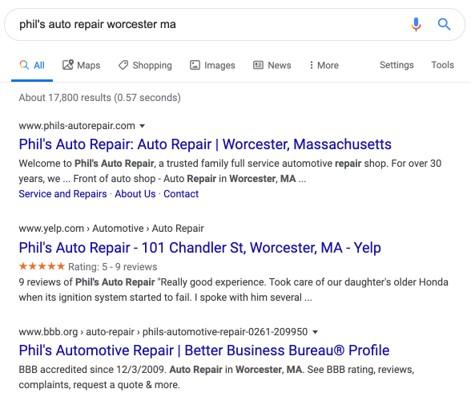Viewport: 471px width, 397px height.
Task: Click the microphone voice search icon
Action: point(416,24)
